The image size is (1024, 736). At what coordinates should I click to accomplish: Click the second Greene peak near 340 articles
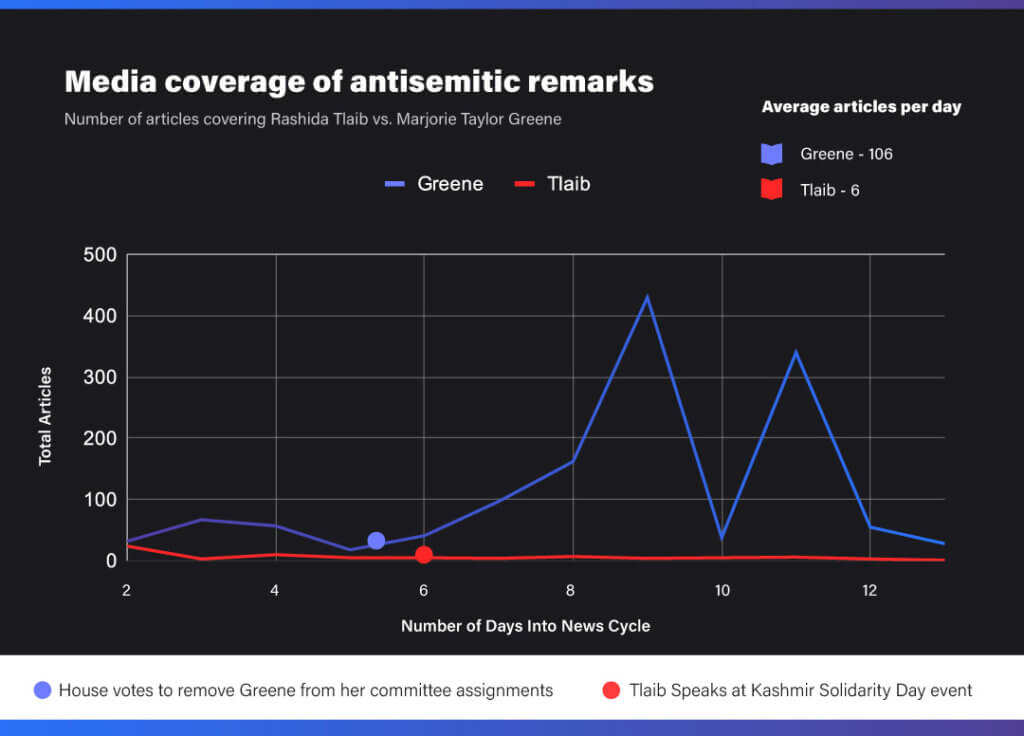pyautogui.click(x=795, y=353)
